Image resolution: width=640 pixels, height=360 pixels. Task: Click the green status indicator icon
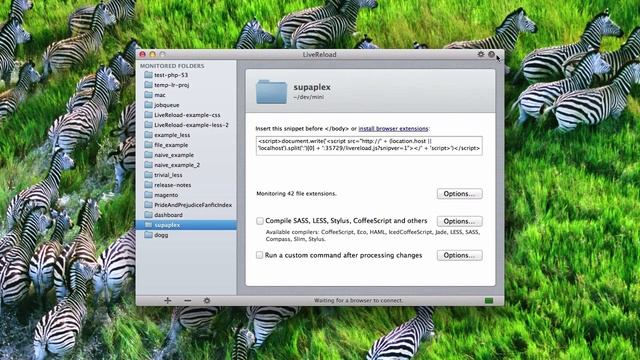tap(489, 301)
